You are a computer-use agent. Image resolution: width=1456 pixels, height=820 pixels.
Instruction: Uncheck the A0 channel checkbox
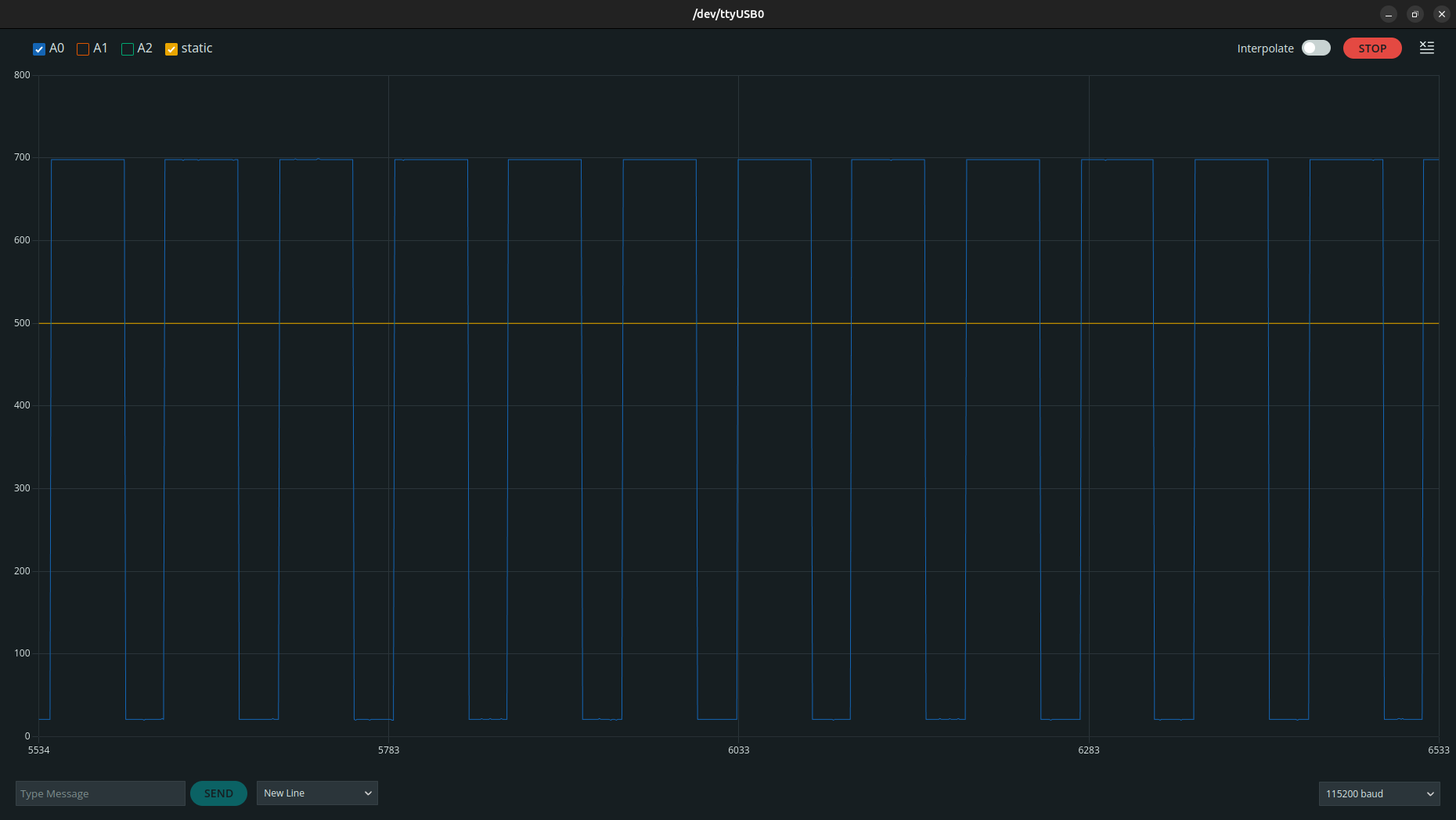pos(39,49)
